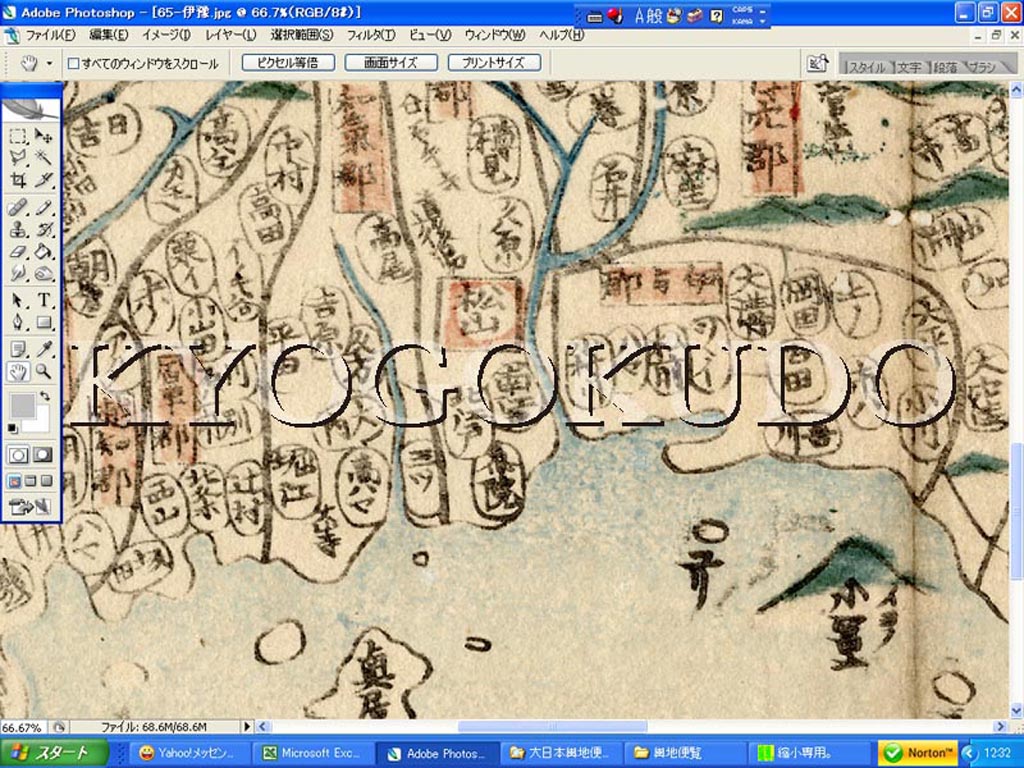1024x768 pixels.
Task: Open the file browser icon in options bar
Action: pos(818,63)
